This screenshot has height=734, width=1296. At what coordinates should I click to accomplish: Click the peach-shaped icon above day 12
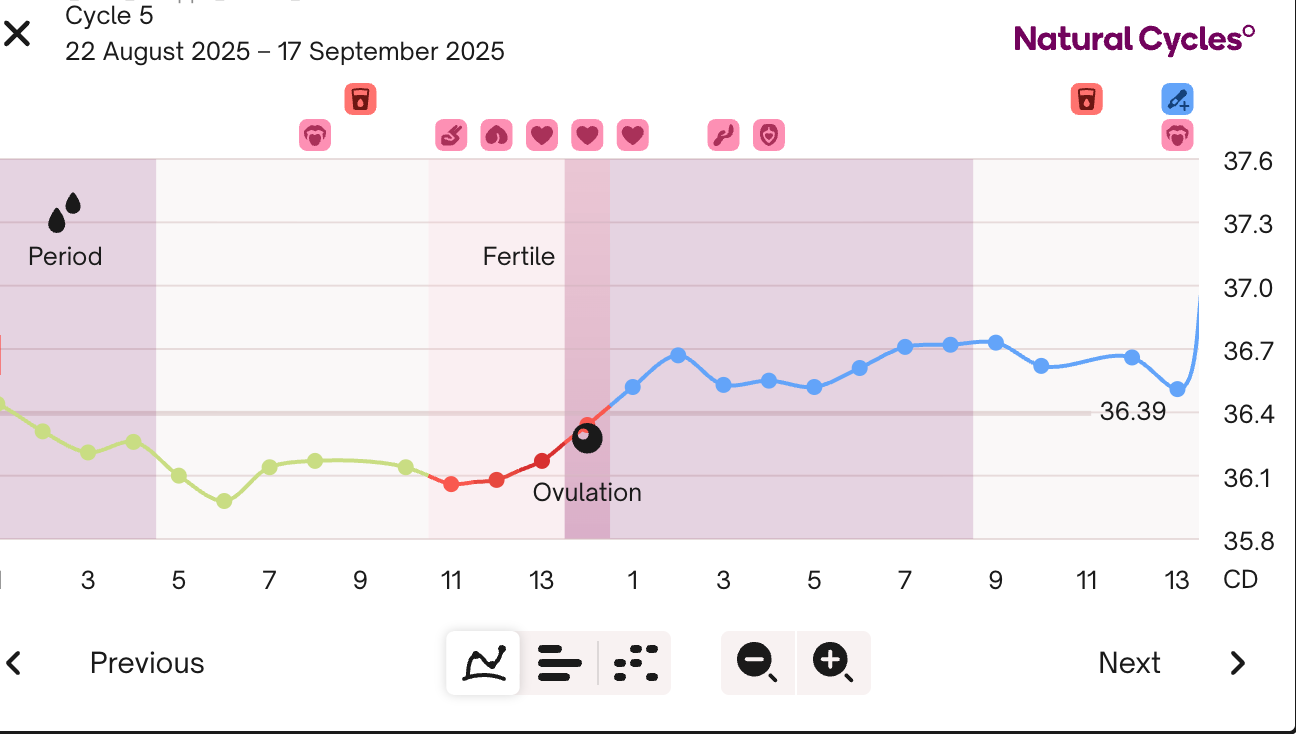click(x=496, y=134)
